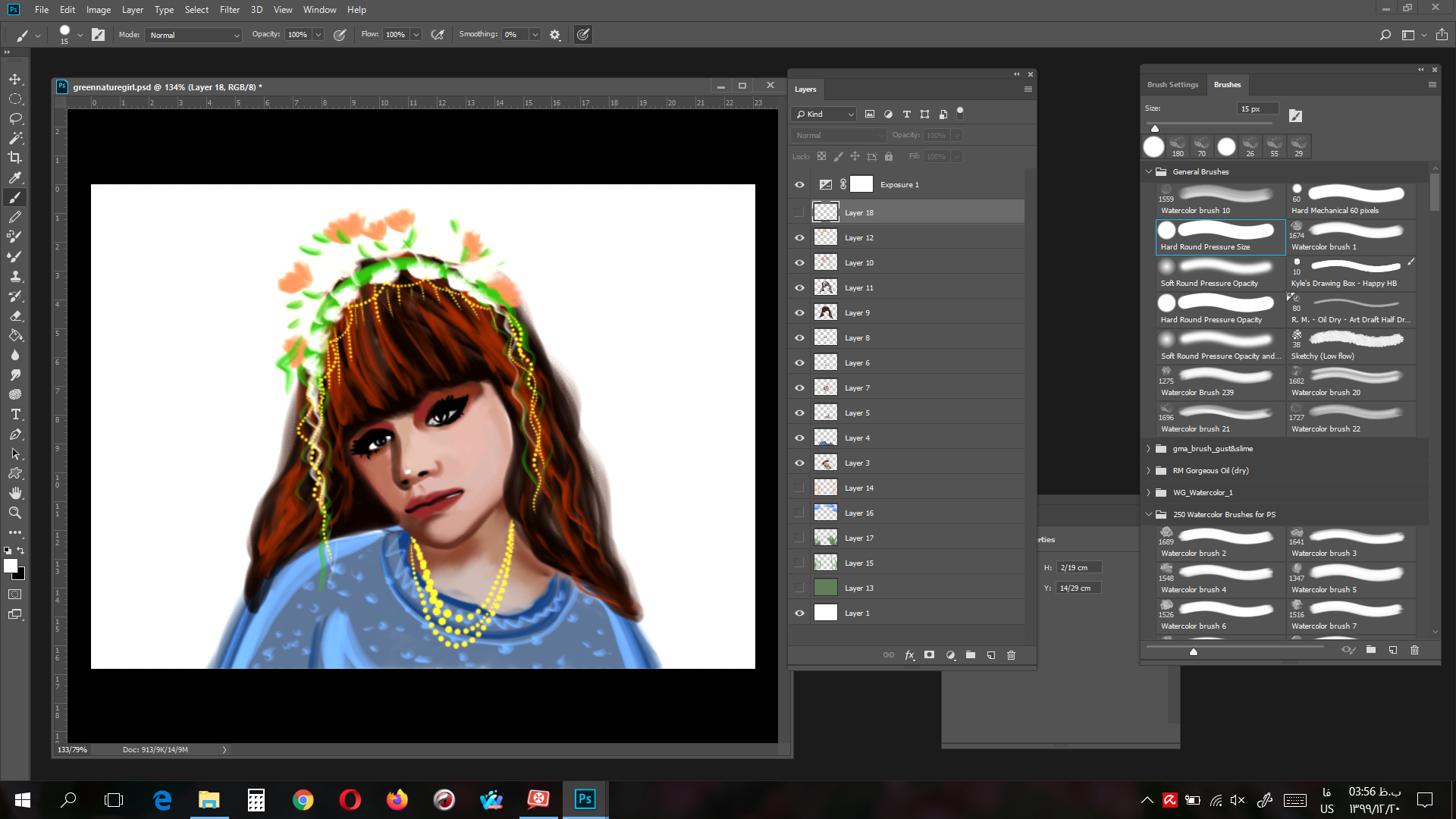Select the Move tool
Image resolution: width=1456 pixels, height=819 pixels.
15,79
